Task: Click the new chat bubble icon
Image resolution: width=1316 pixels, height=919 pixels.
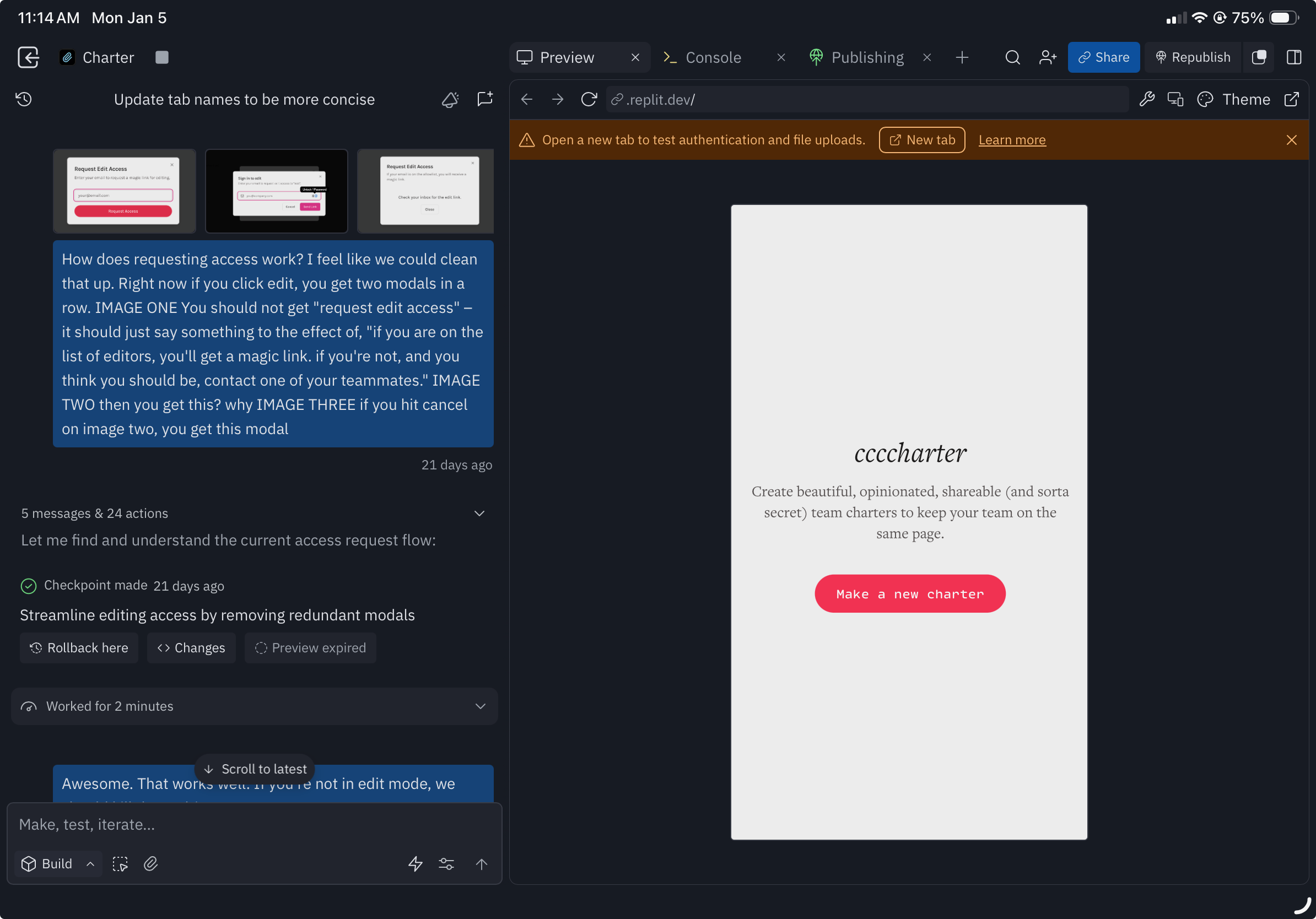Action: tap(485, 99)
